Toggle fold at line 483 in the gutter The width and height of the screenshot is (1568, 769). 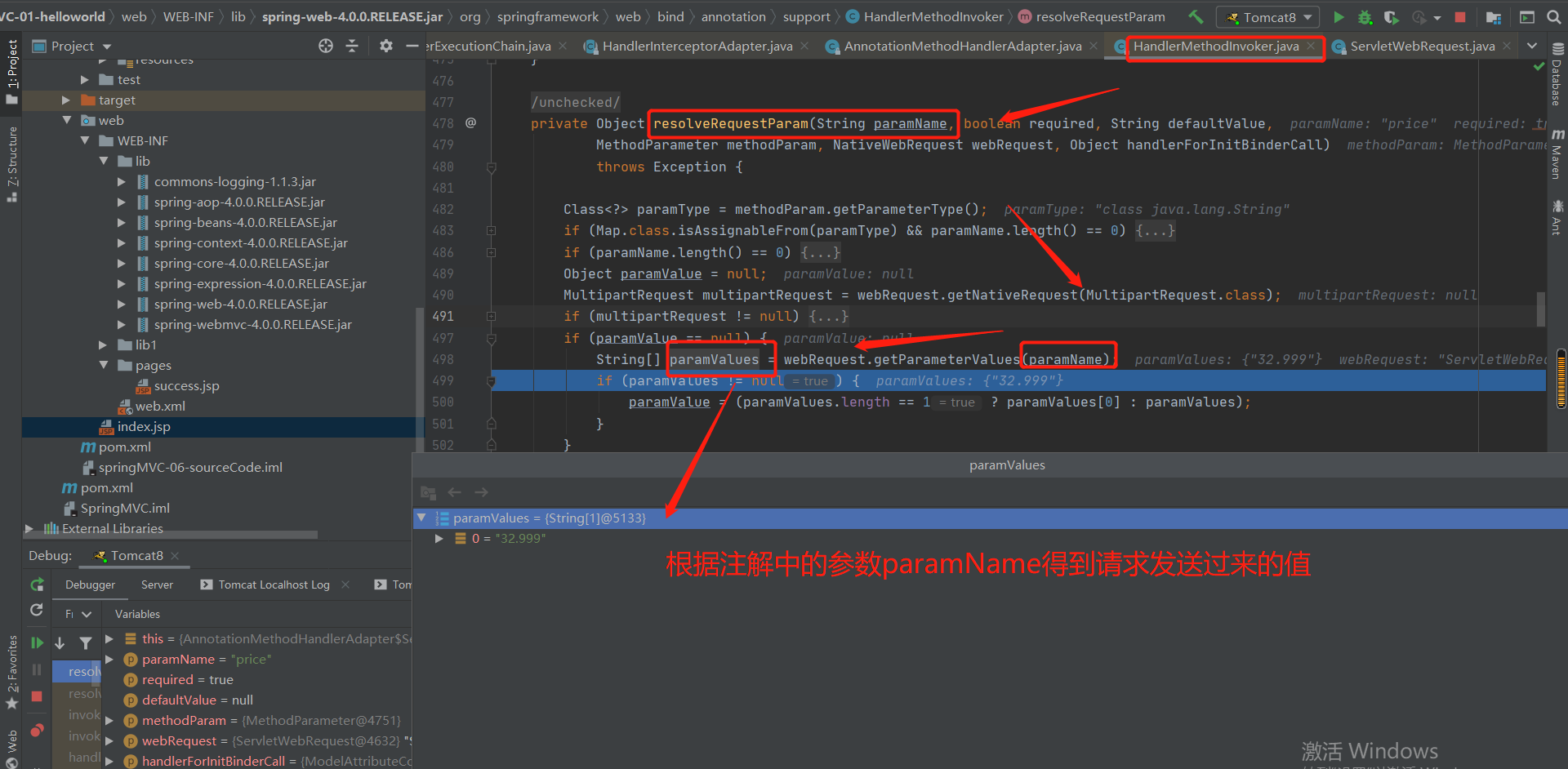492,231
